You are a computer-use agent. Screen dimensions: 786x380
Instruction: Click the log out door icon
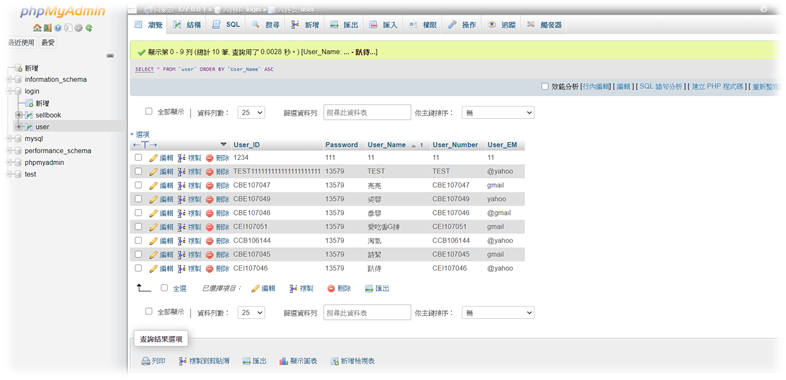[47, 29]
